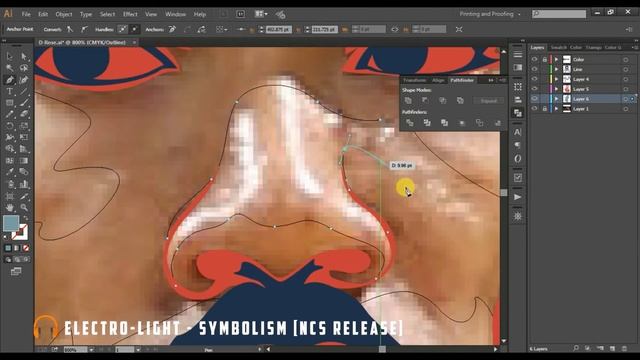This screenshot has width=640, height=360.
Task: Toggle visibility of Layer 5
Action: tap(534, 89)
